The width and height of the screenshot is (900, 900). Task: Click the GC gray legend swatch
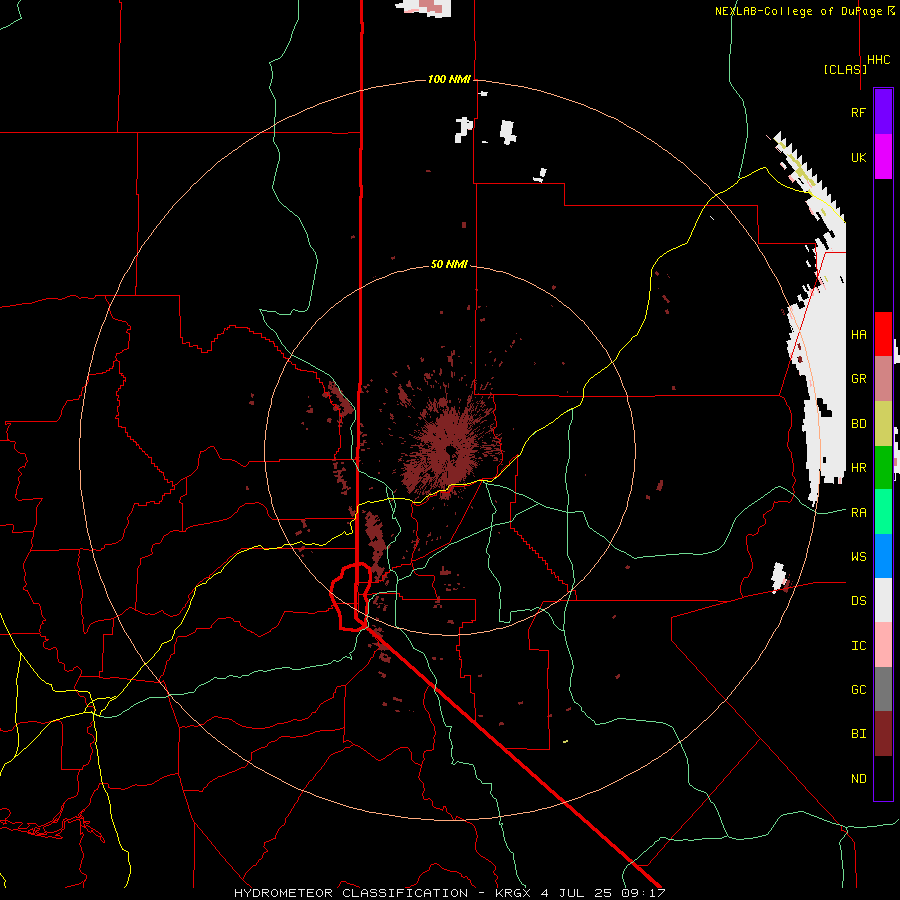(x=883, y=689)
